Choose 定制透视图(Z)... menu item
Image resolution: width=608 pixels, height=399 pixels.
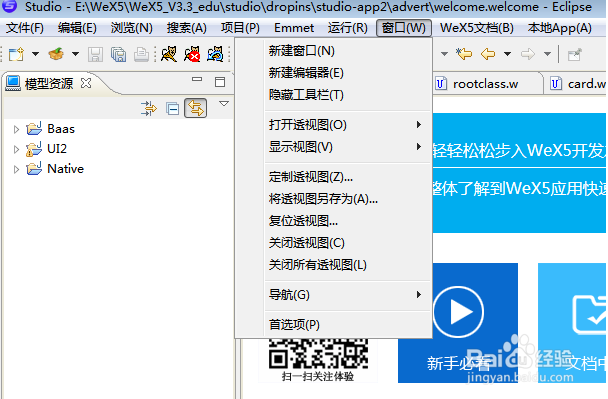[333, 177]
